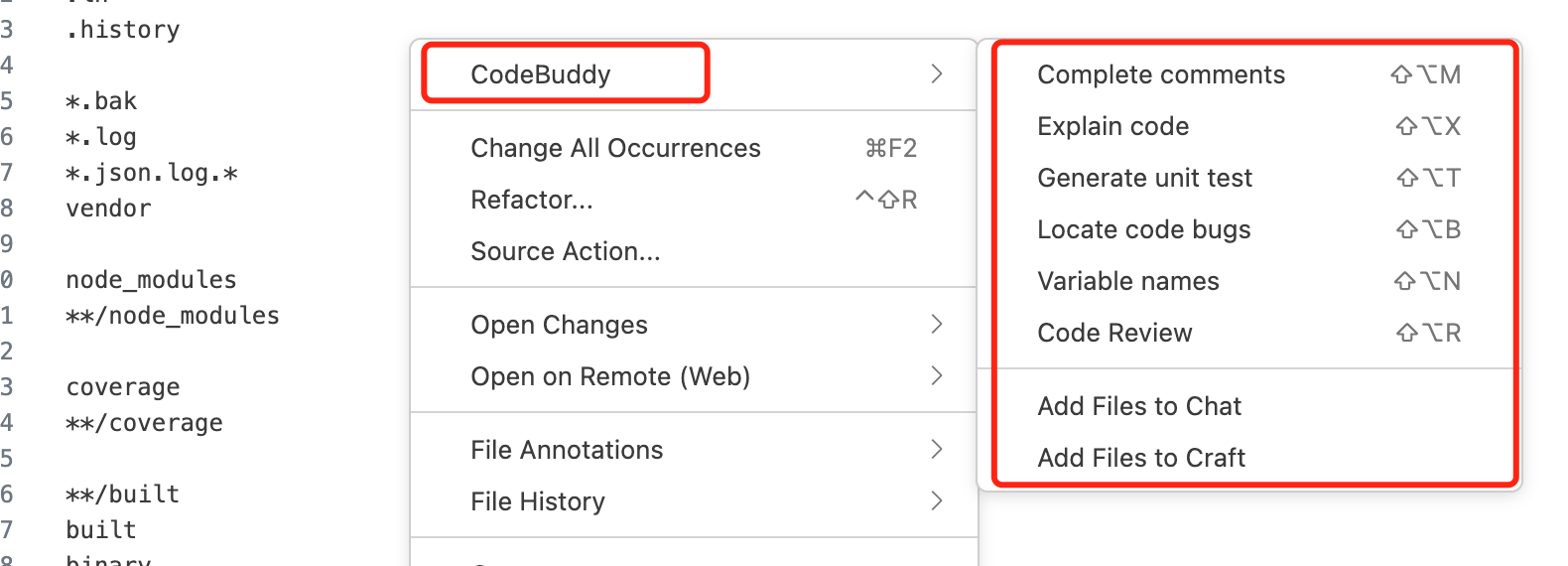Choose Source Action... entry
Screen dimensions: 1568x566
tap(566, 251)
